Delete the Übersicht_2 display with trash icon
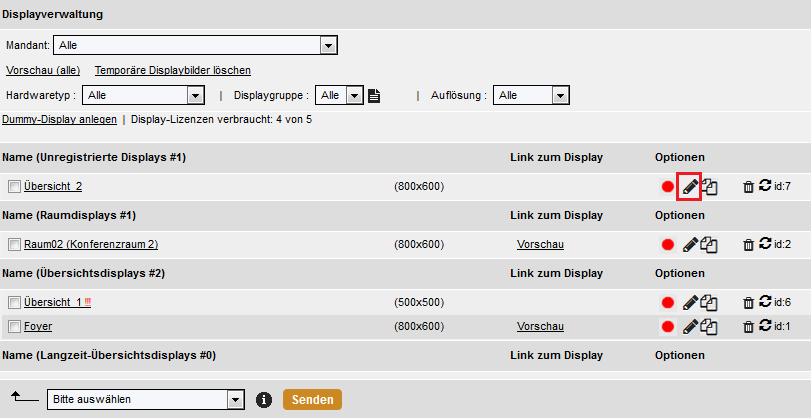811x418 pixels. (x=748, y=187)
